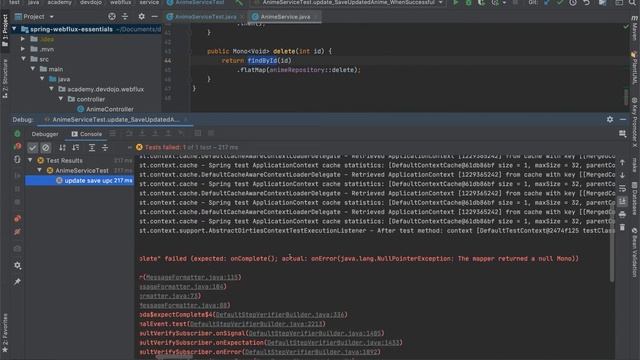Click Debug bug icon in toolbar

coord(469,2)
